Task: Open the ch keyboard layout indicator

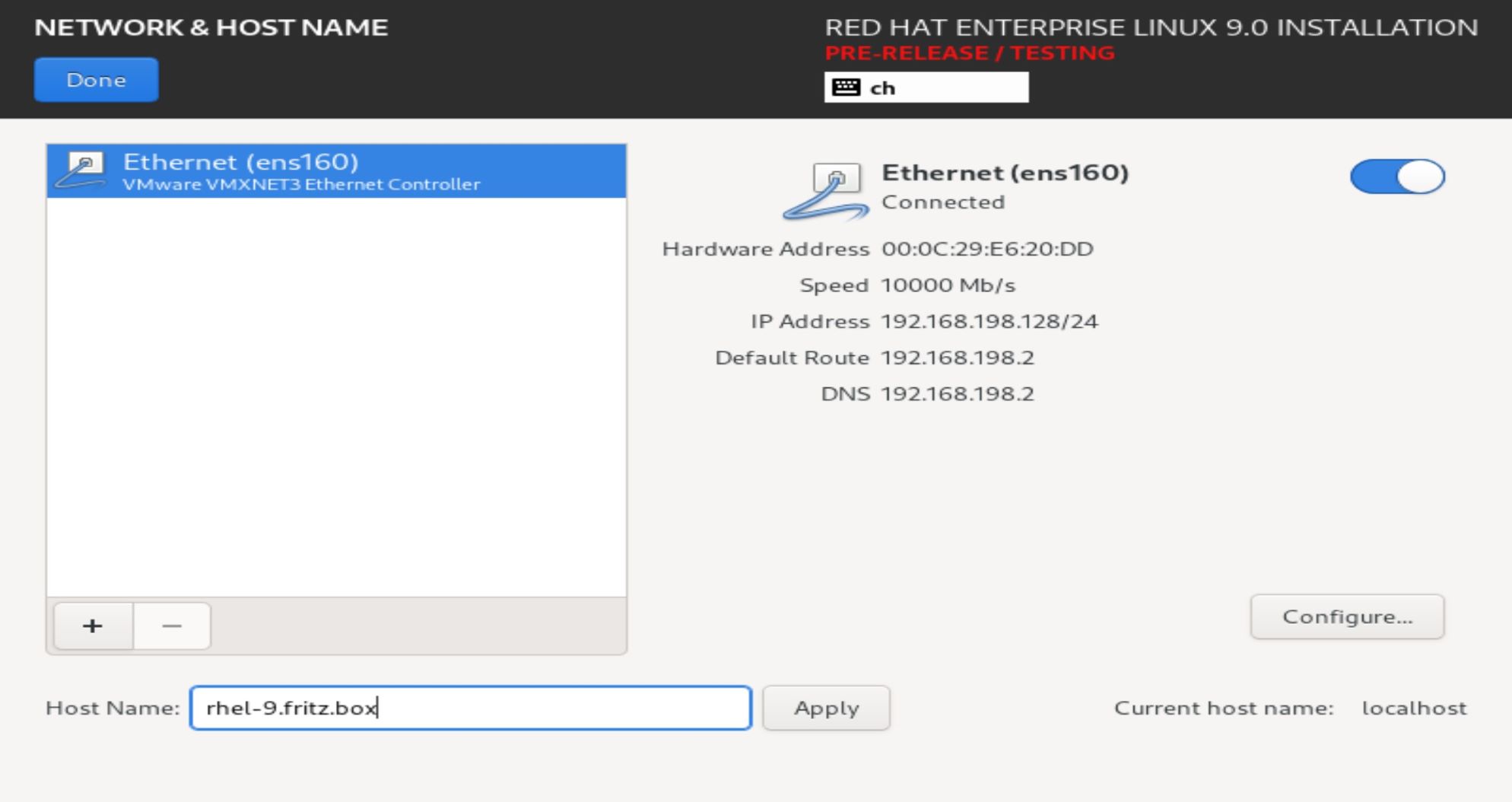Action: click(x=926, y=88)
